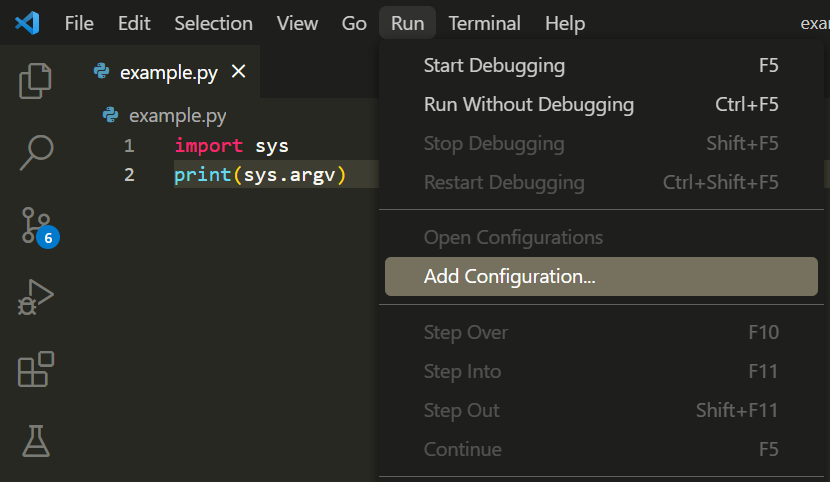Viewport: 830px width, 482px height.
Task: Open the Run and Debug view
Action: (x=35, y=297)
